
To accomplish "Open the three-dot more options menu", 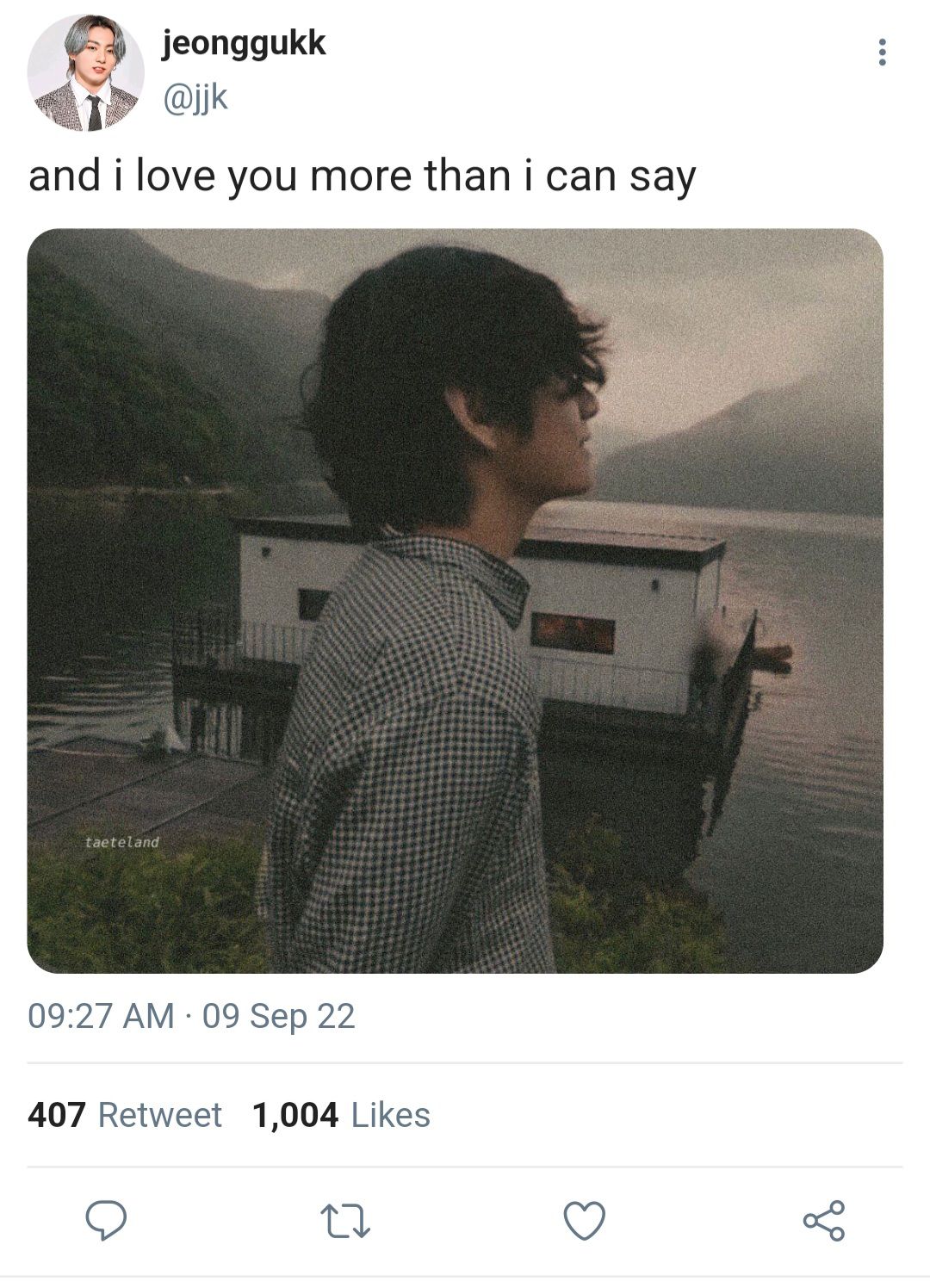I will point(881,53).
